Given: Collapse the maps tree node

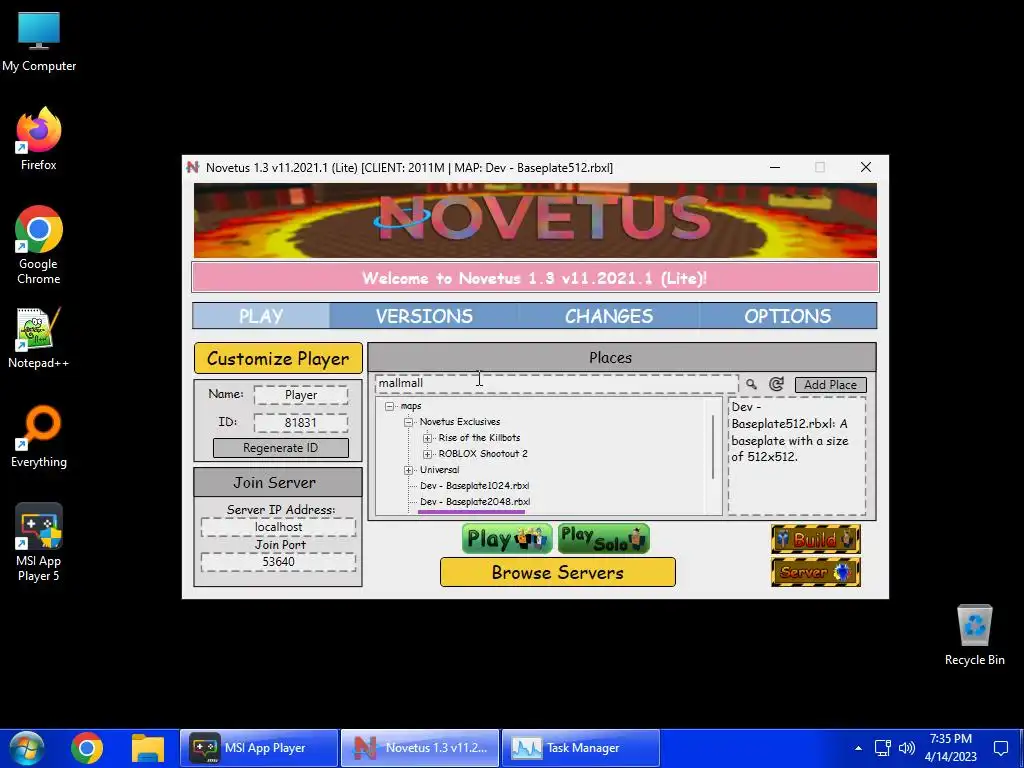Looking at the screenshot, I should (x=390, y=406).
